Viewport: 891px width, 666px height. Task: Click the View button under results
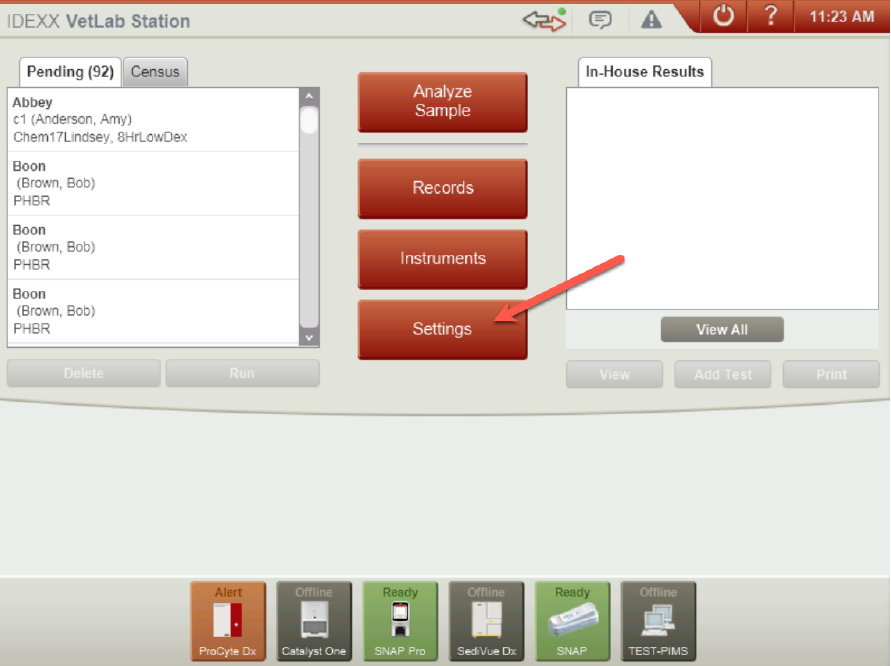(614, 374)
